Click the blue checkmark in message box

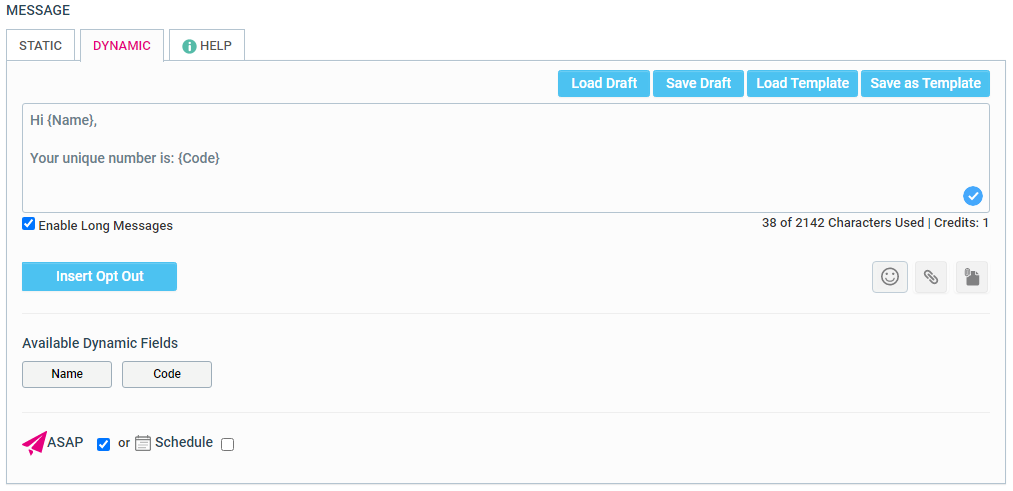pos(973,196)
